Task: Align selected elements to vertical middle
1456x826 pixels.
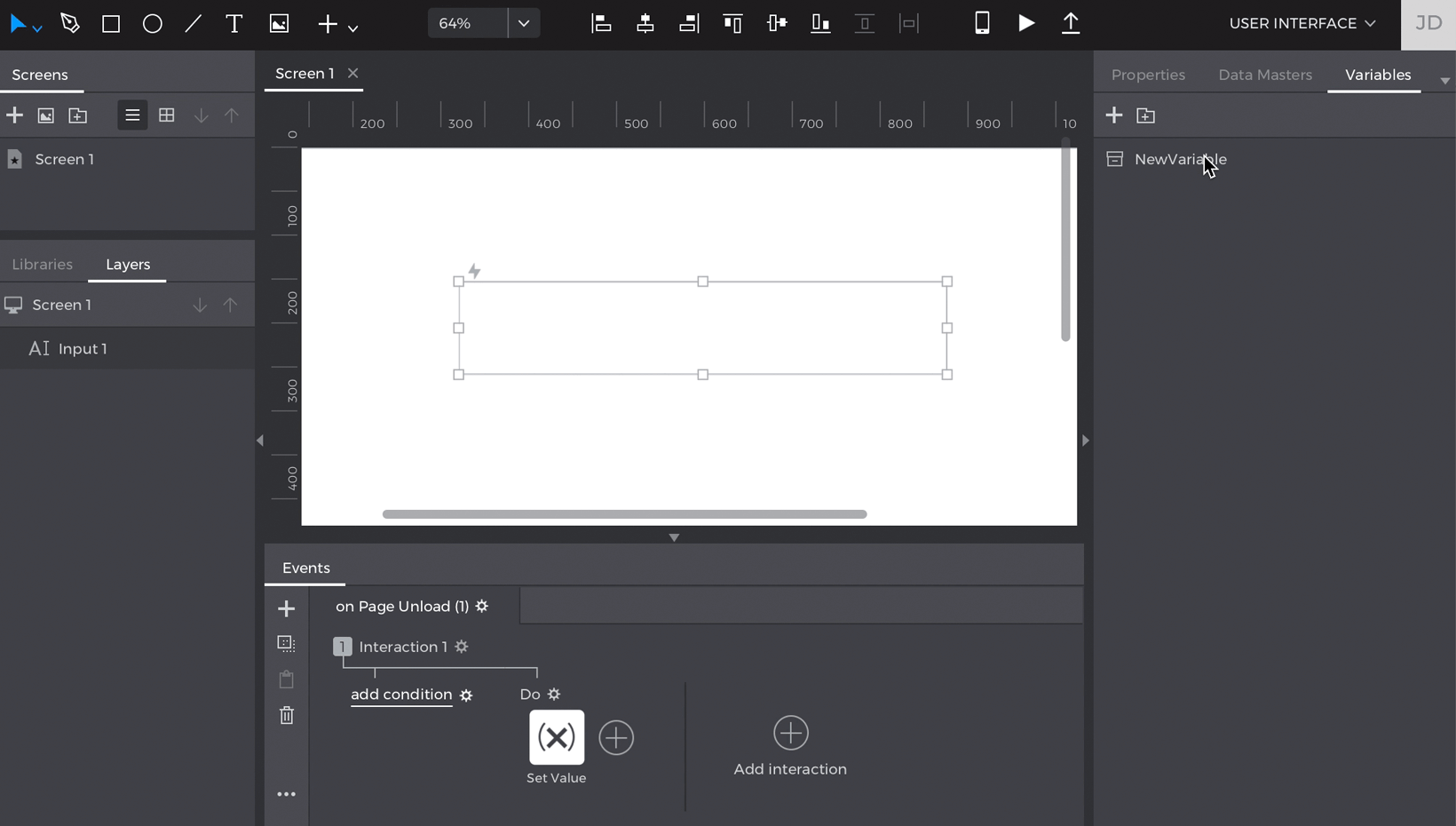Action: (777, 23)
